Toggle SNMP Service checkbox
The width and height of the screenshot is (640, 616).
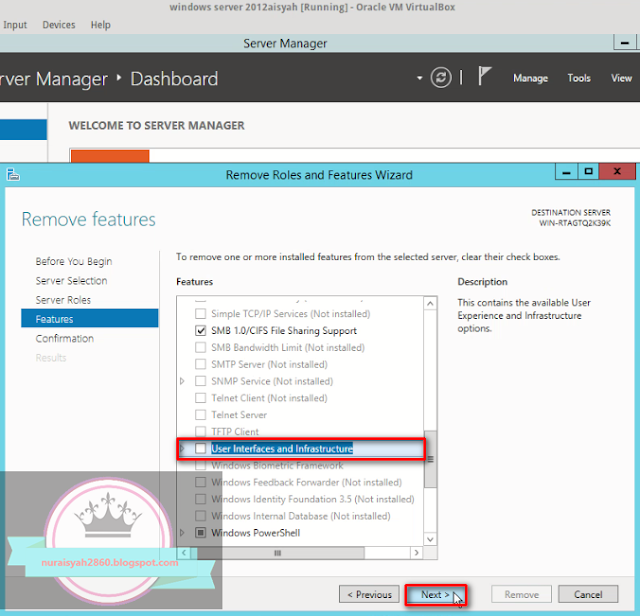[x=200, y=381]
